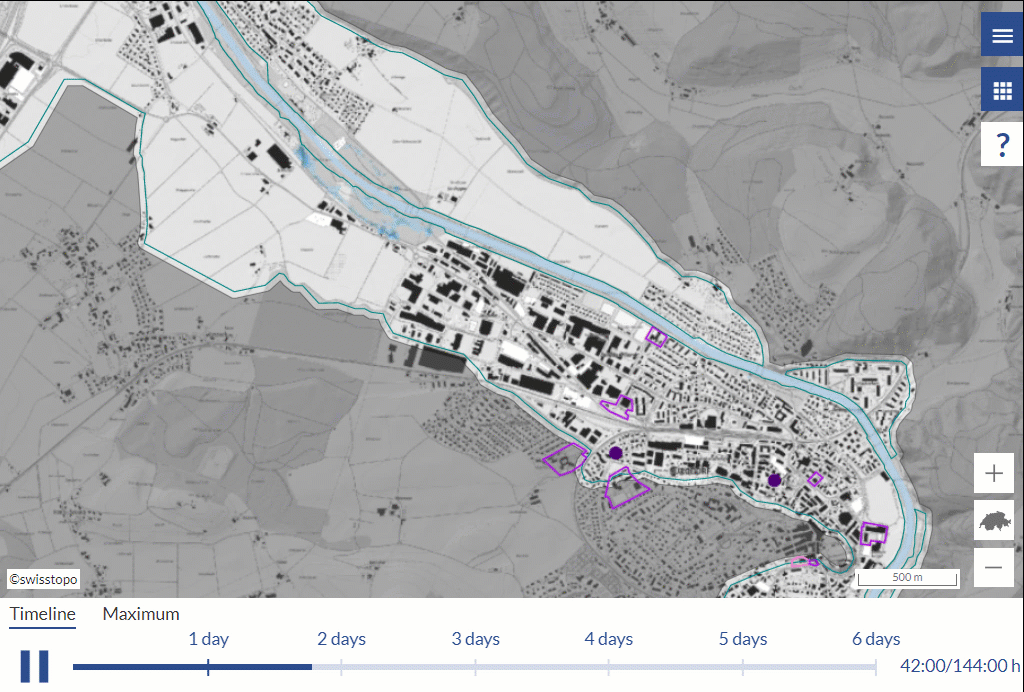Zoom in with the plus button

[994, 474]
